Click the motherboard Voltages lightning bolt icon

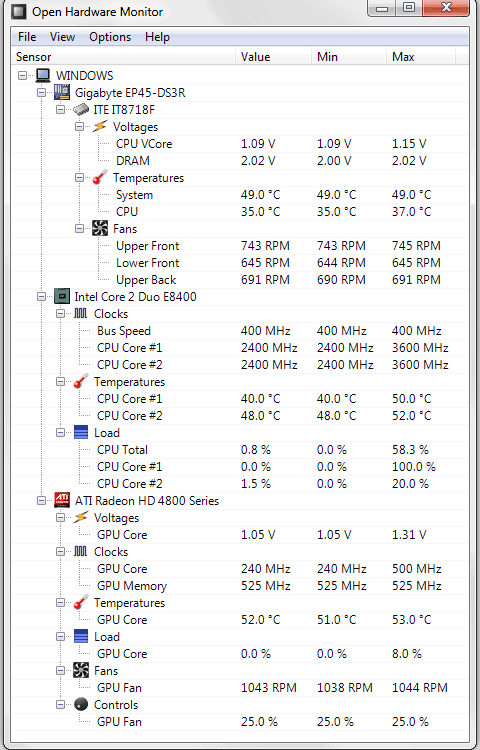(x=100, y=127)
